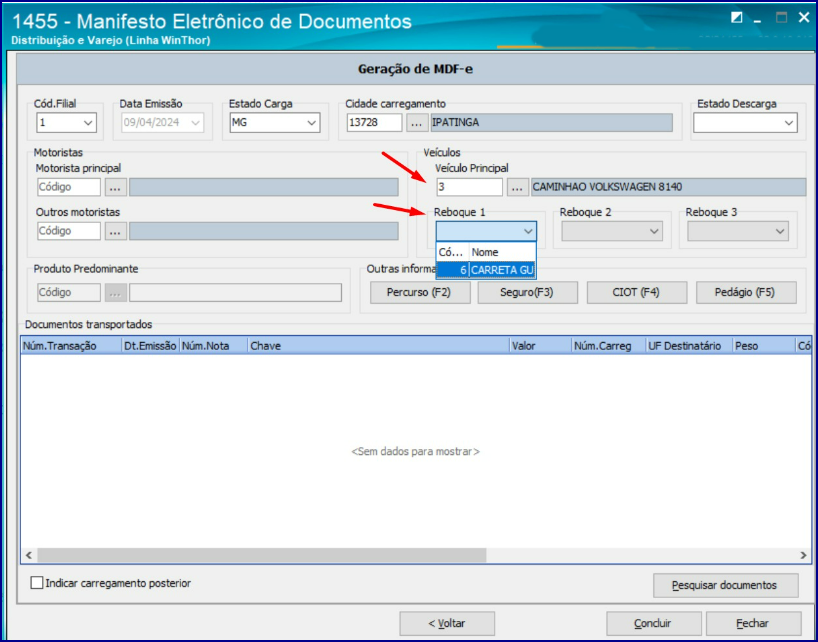
Task: Open the Reboque 2 dropdown
Action: pos(654,231)
